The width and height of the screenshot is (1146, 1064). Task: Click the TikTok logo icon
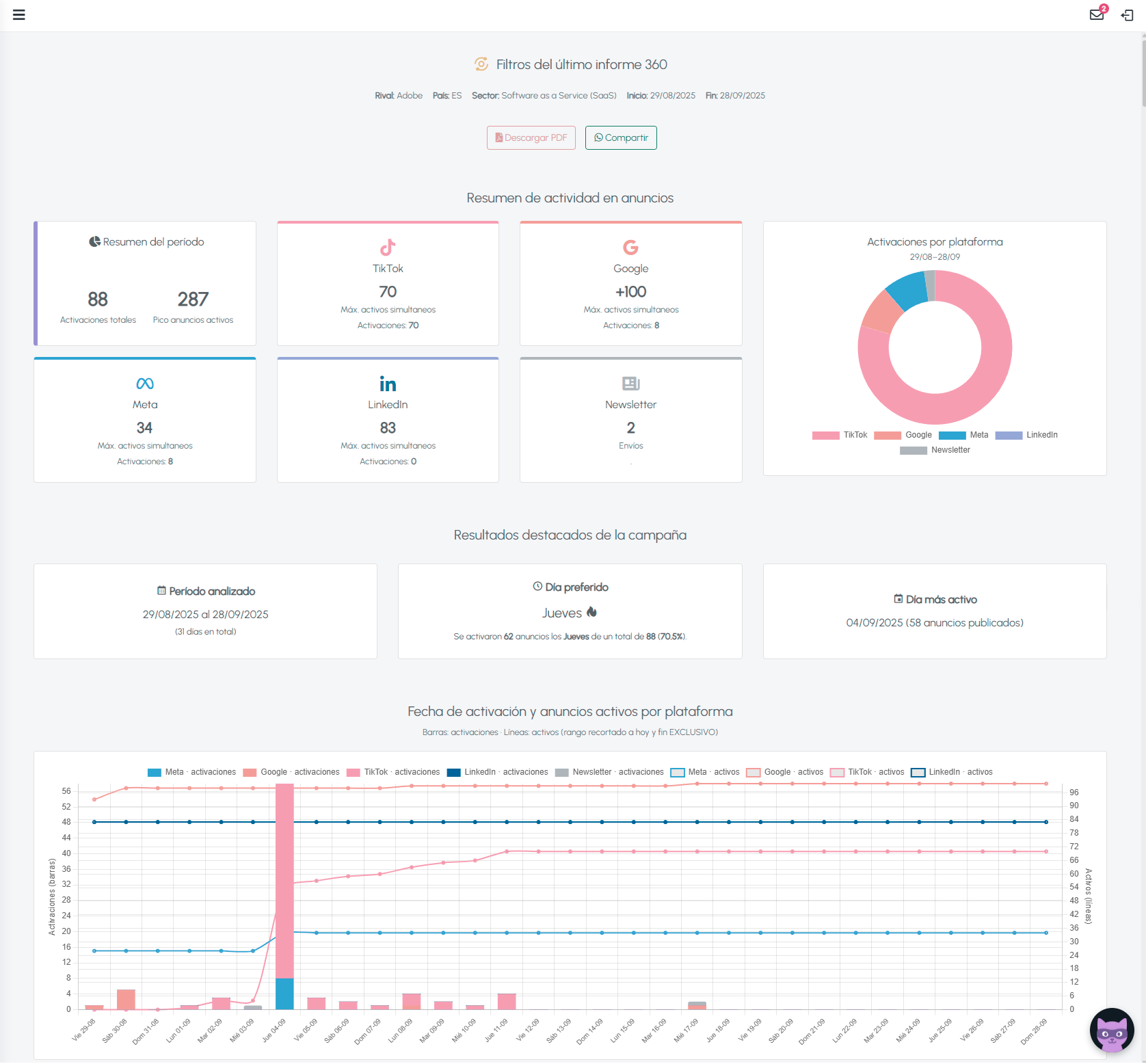point(388,247)
